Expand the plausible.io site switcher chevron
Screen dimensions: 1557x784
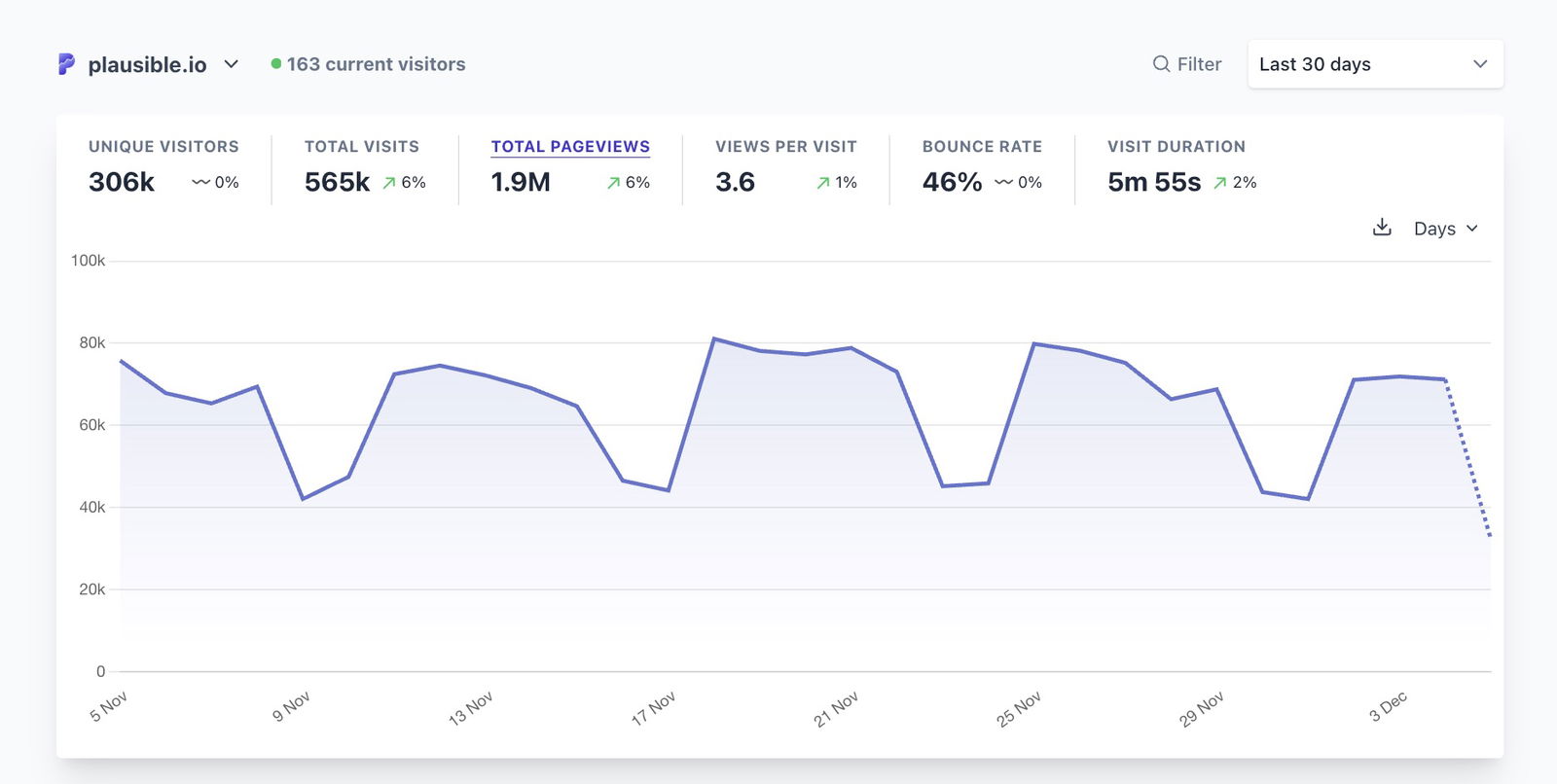point(232,64)
